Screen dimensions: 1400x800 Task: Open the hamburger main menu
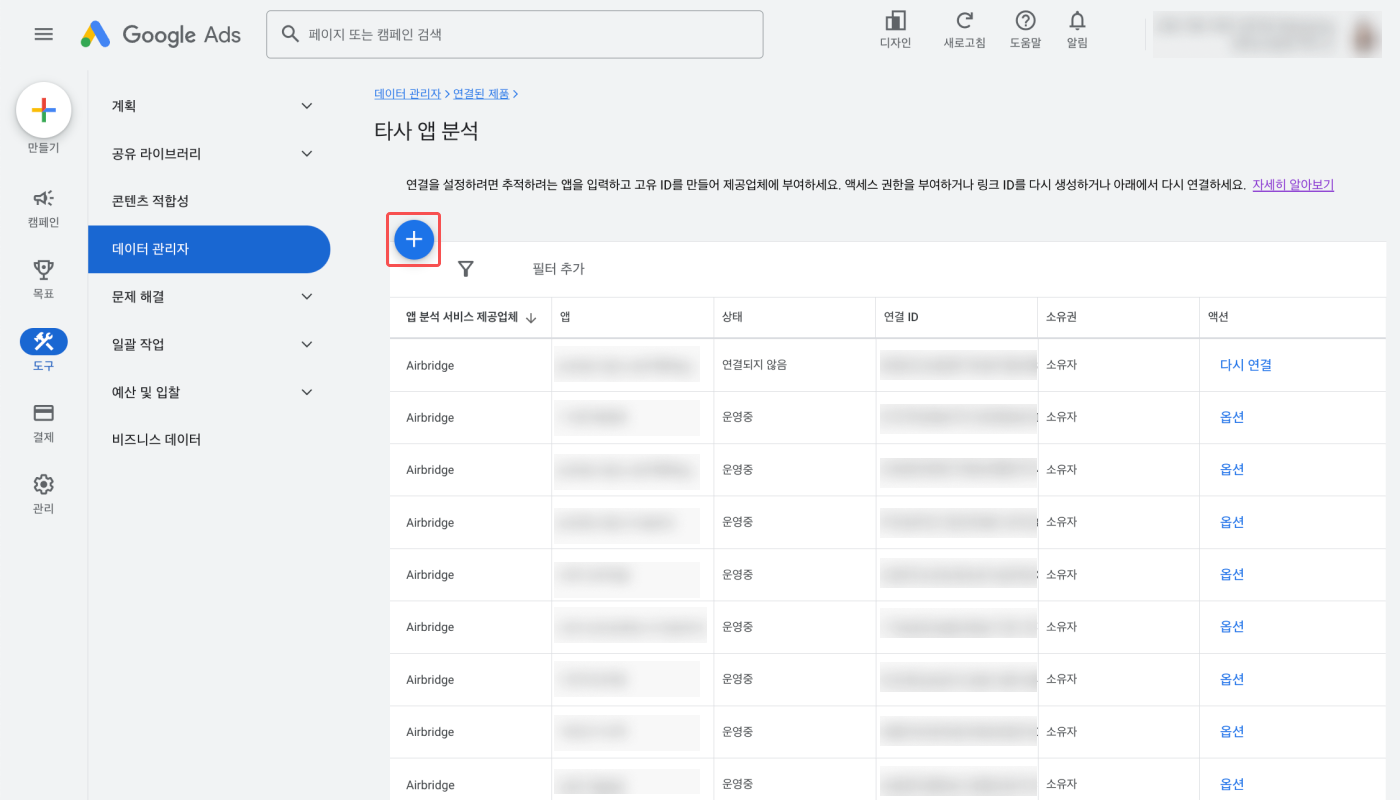43,34
